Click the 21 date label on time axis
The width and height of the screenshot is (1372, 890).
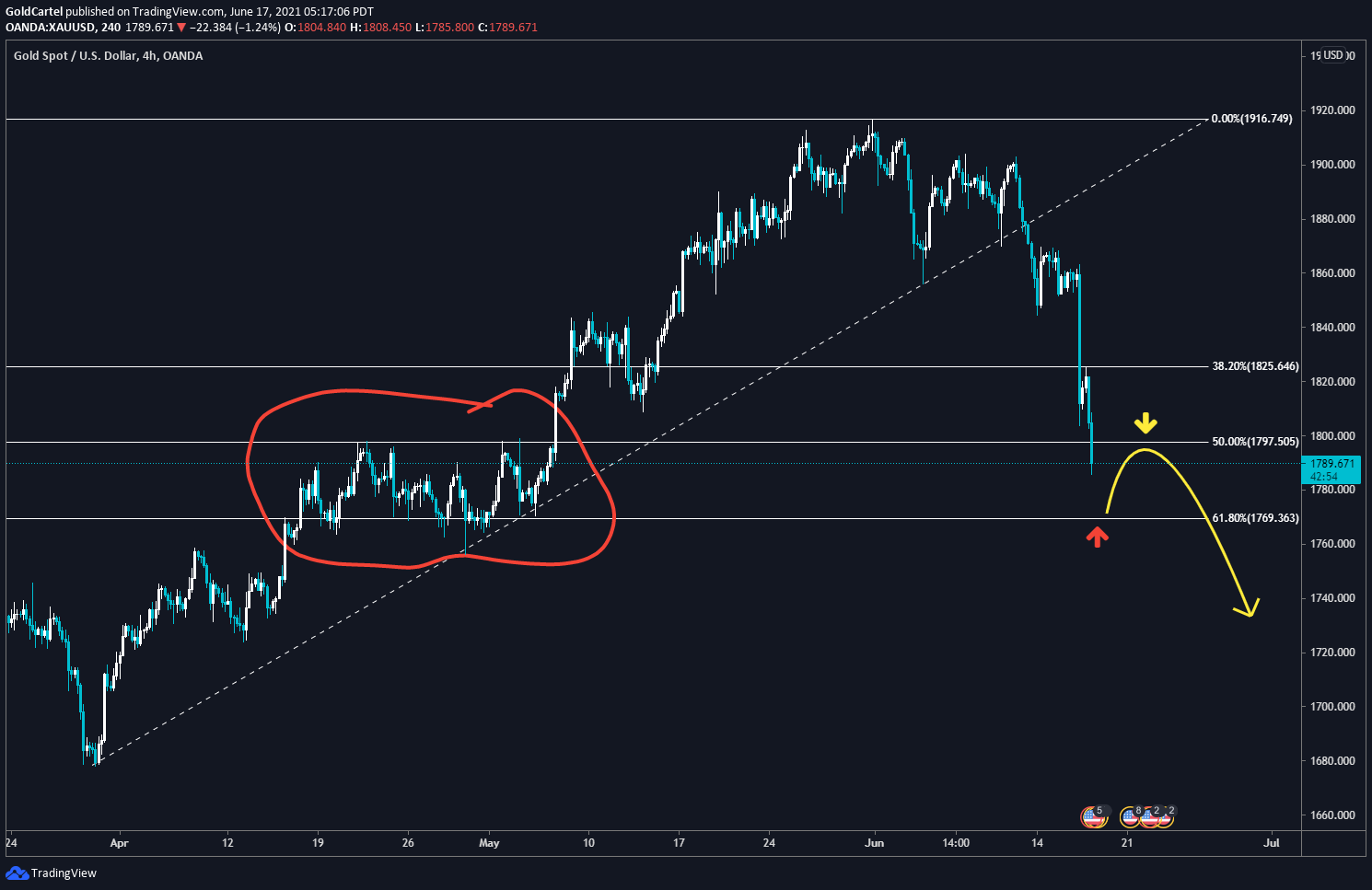1127,843
